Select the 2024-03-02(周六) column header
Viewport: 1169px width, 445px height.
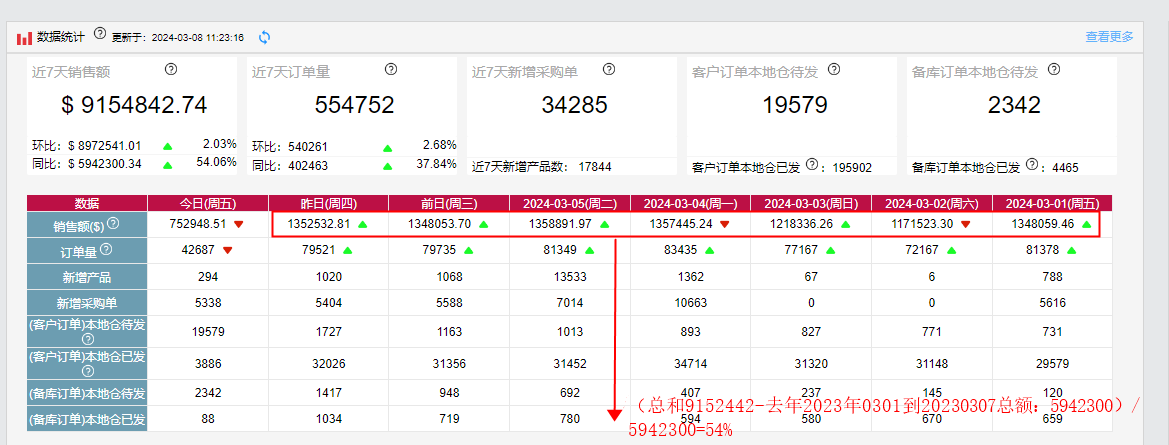coord(931,203)
